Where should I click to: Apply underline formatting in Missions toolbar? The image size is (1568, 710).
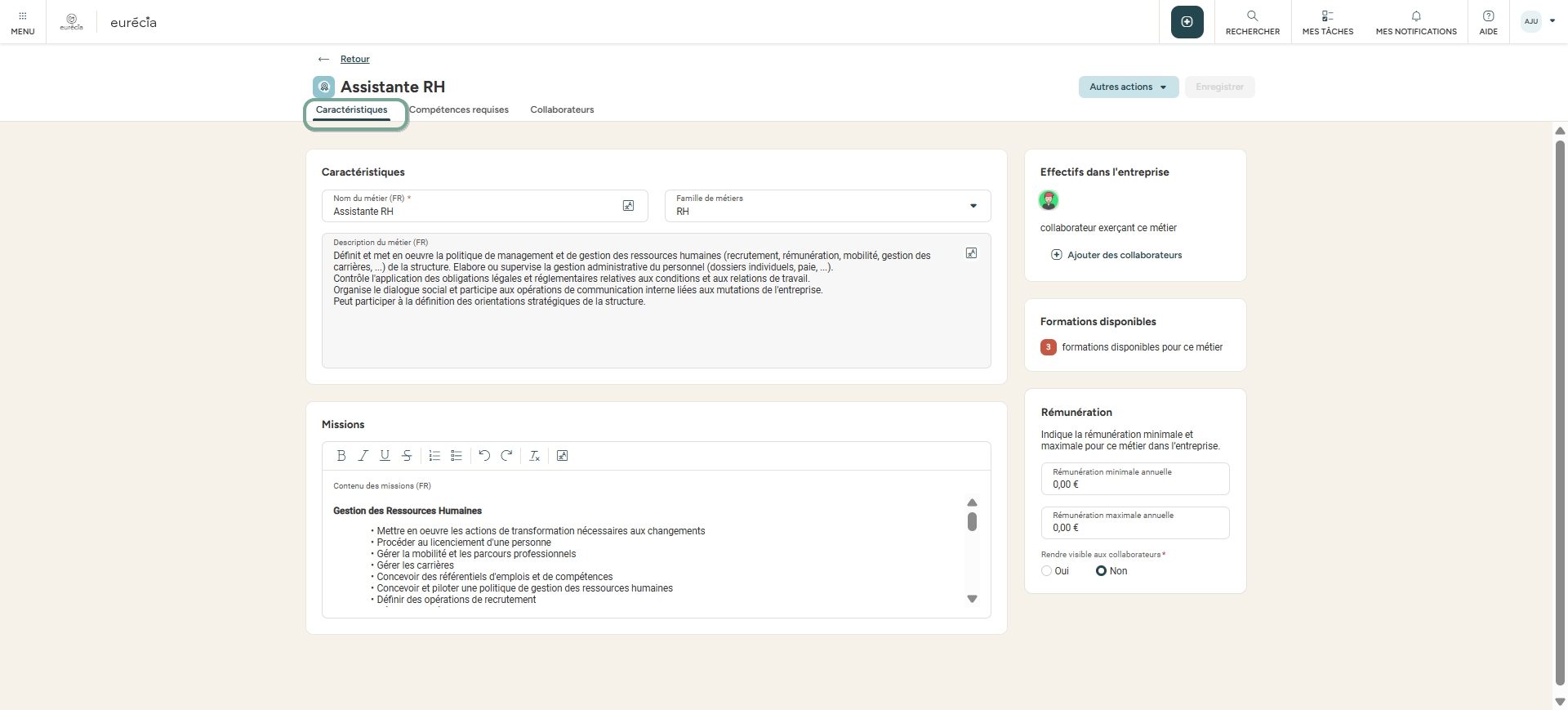pyautogui.click(x=385, y=456)
